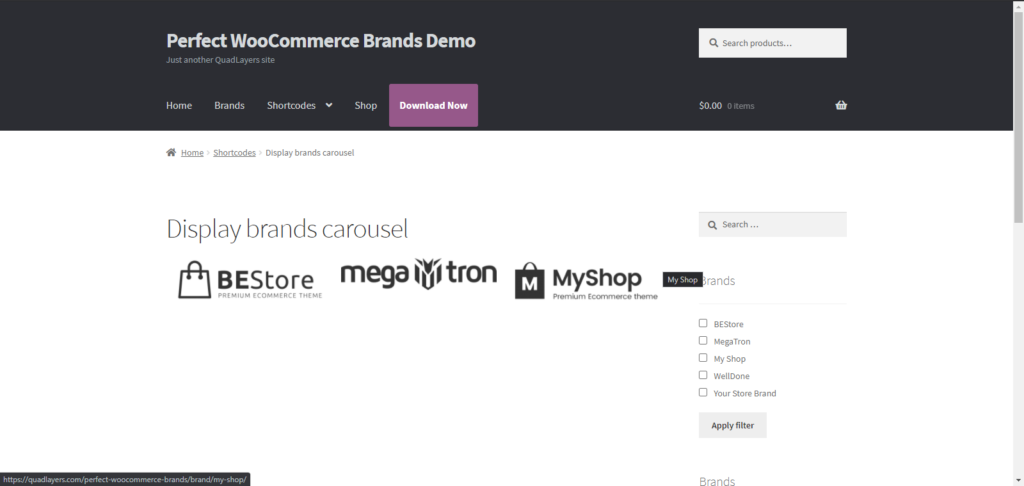
Task: Expand the Shortcodes menu arrow
Action: click(x=328, y=105)
